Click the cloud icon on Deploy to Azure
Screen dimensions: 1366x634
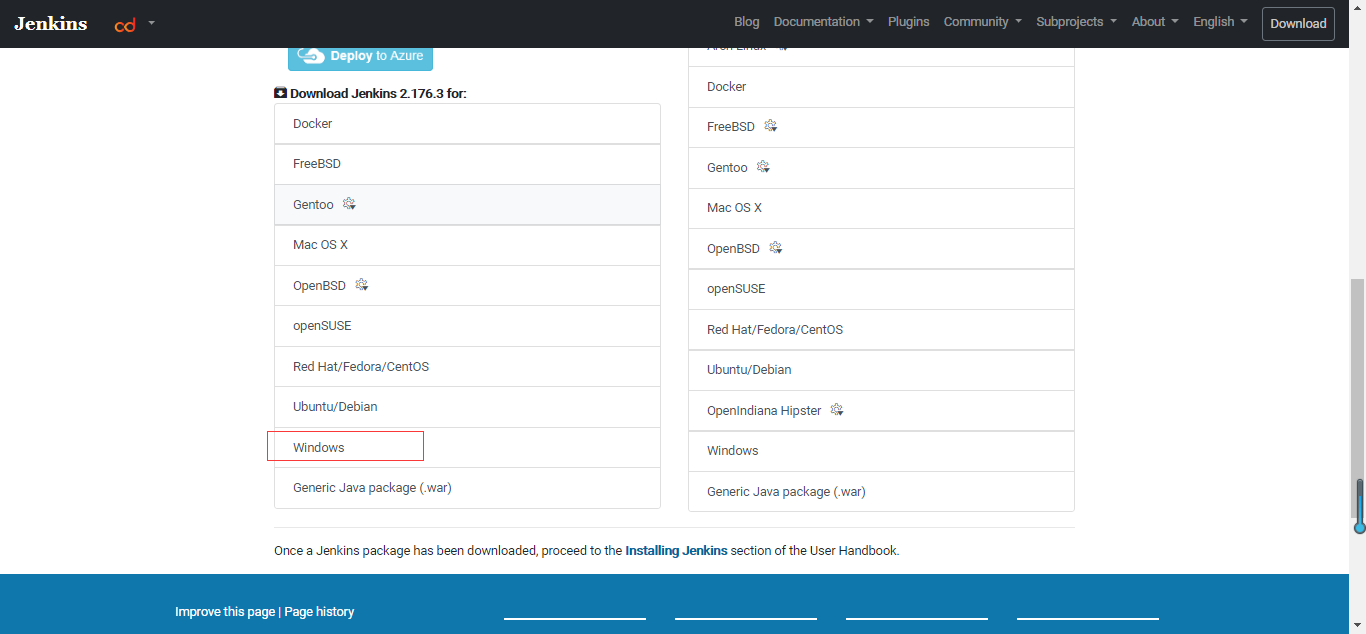[x=310, y=56]
